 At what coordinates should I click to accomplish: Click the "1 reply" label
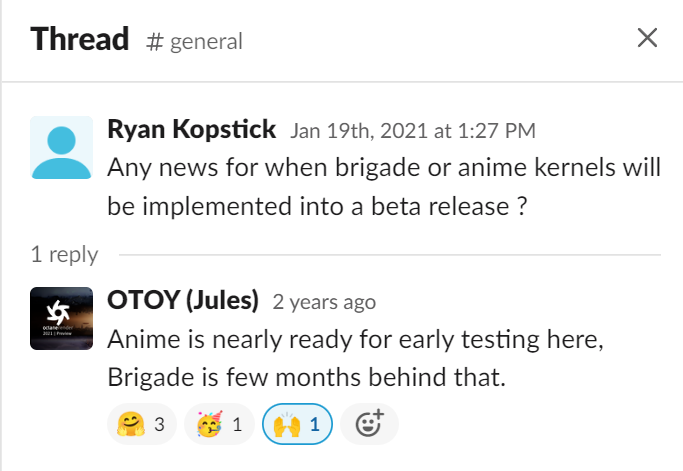64,255
